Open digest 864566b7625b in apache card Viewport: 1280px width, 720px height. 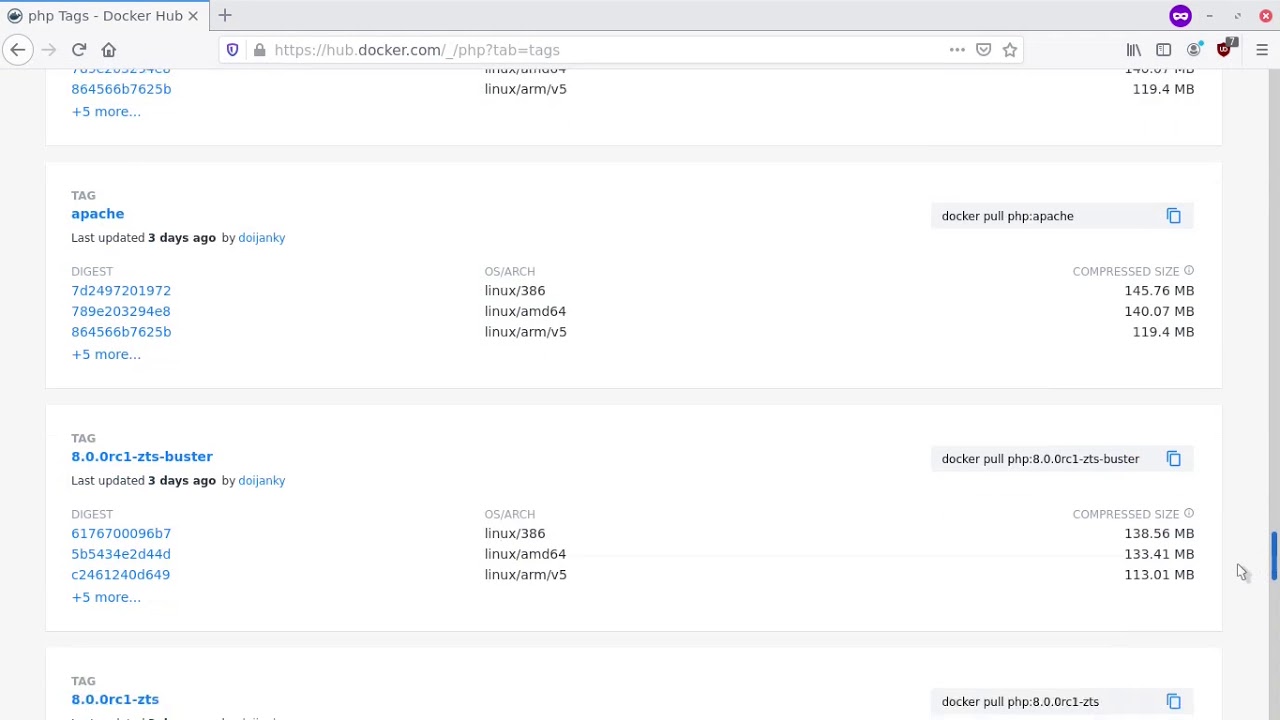(x=121, y=332)
